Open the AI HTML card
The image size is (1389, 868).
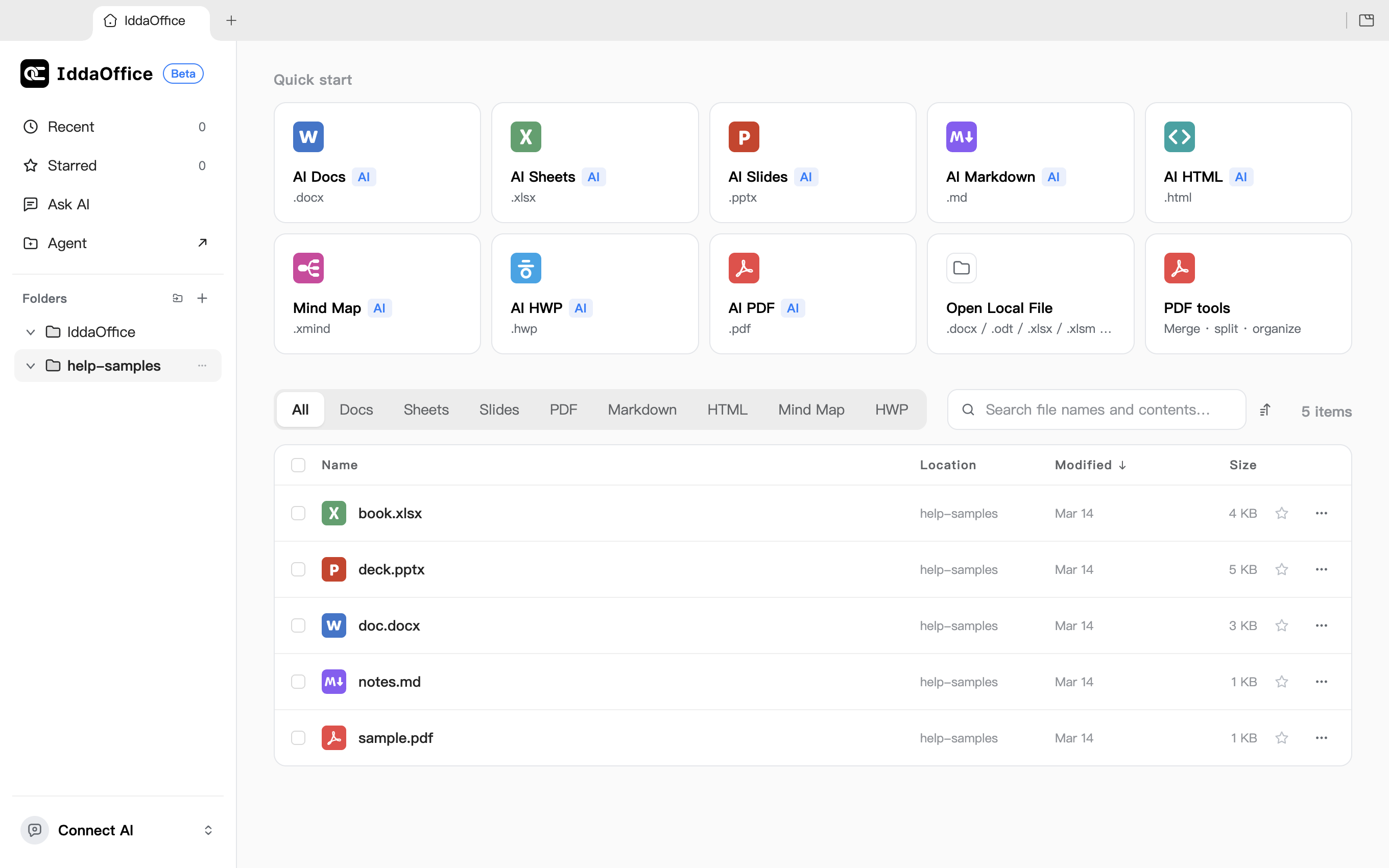[1248, 162]
